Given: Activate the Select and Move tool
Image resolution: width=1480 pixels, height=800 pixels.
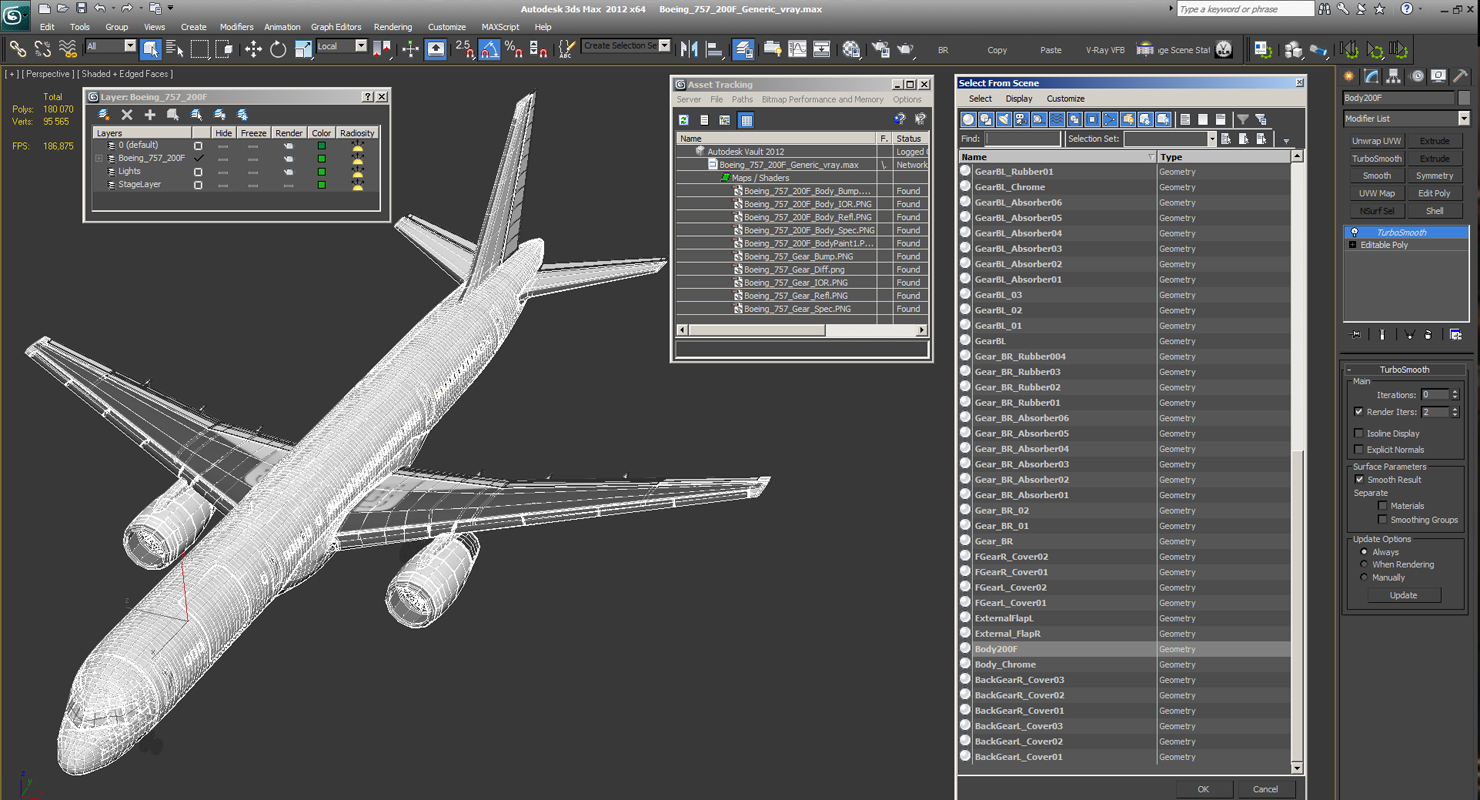Looking at the screenshot, I should (x=253, y=48).
